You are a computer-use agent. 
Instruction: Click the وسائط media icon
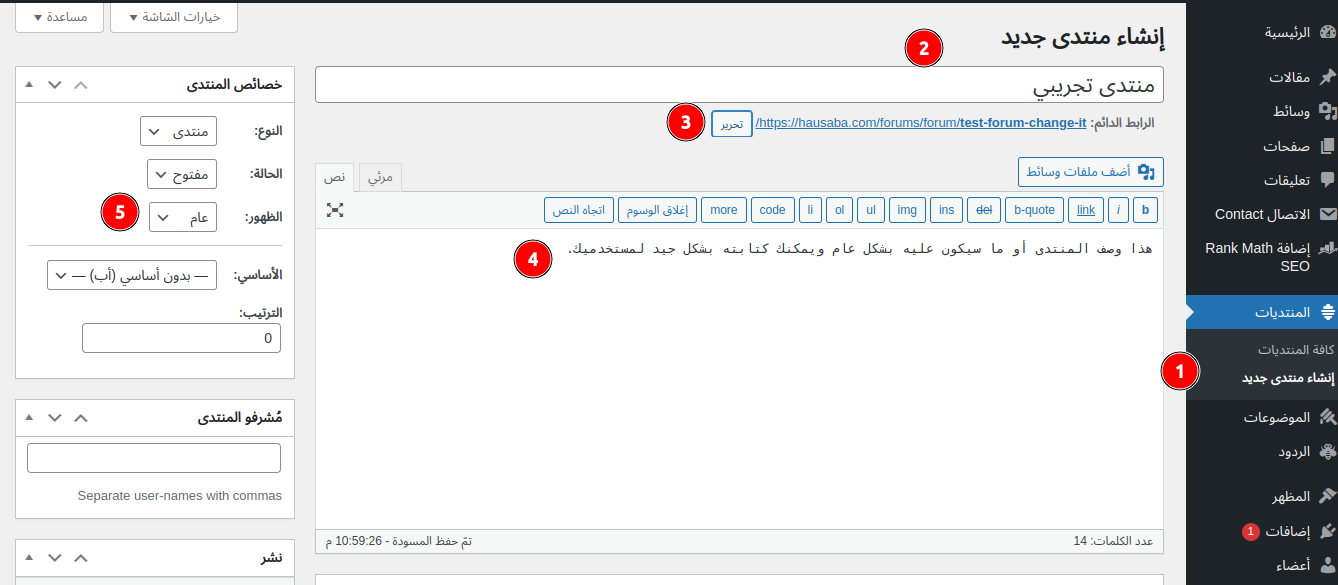click(x=1327, y=111)
